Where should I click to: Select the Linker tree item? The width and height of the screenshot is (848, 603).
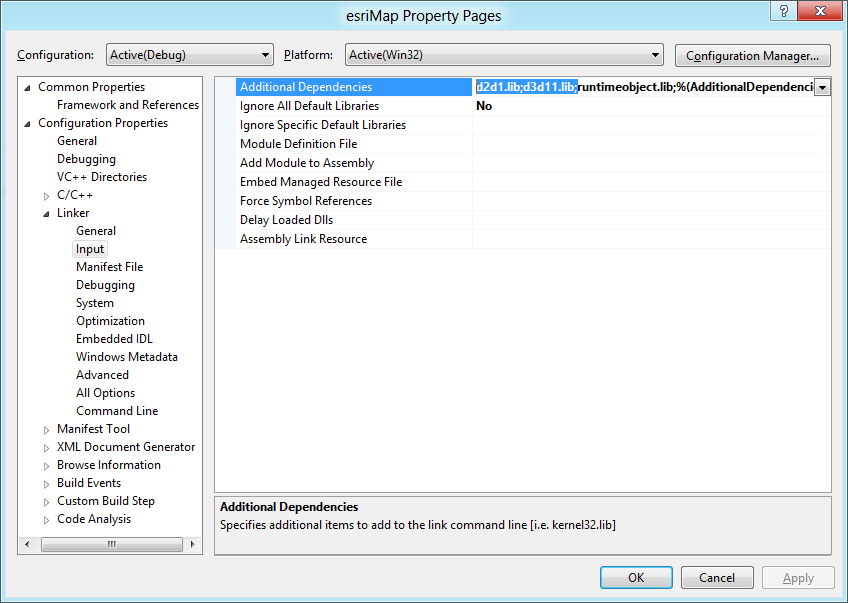click(x=73, y=213)
